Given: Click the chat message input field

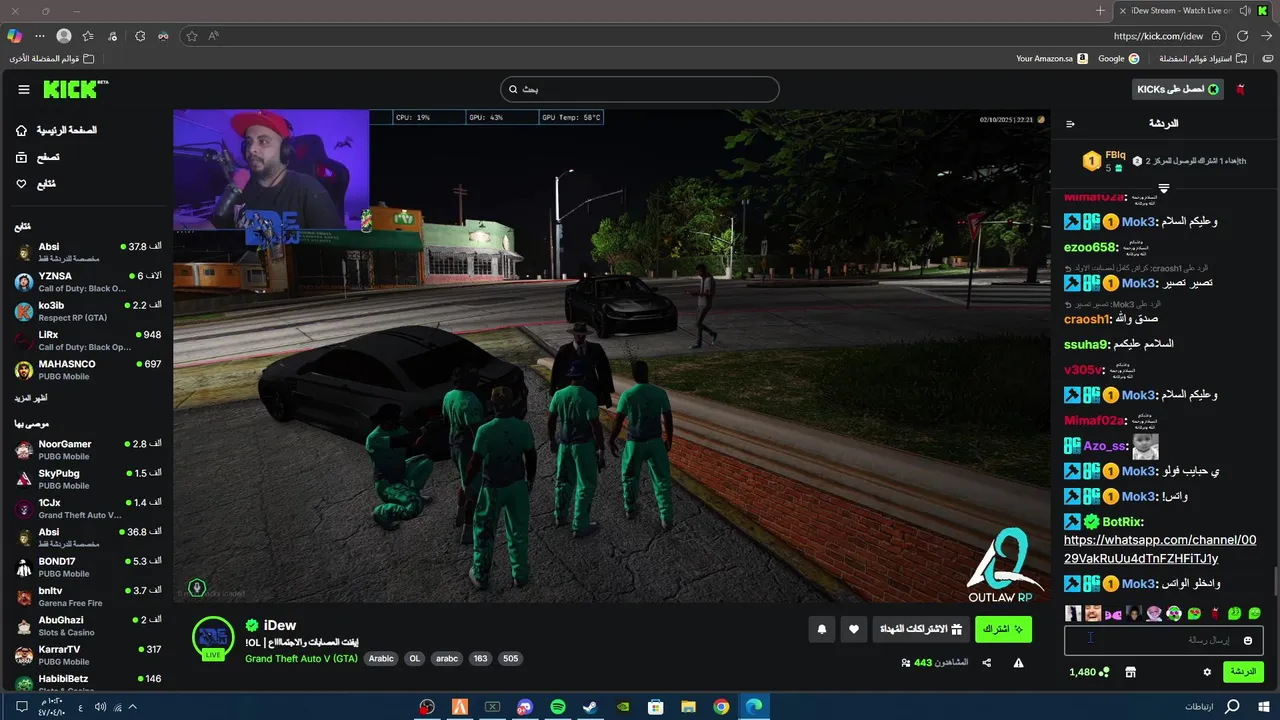Looking at the screenshot, I should 1164,640.
